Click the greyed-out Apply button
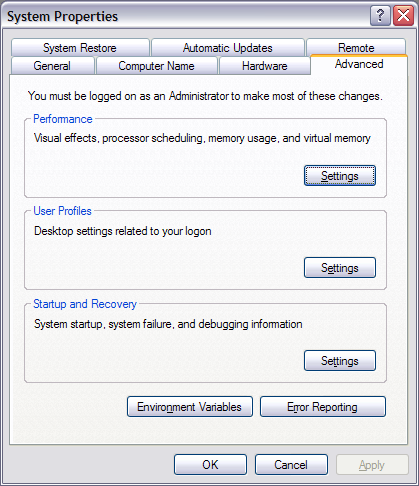419x486 pixels. click(x=372, y=465)
